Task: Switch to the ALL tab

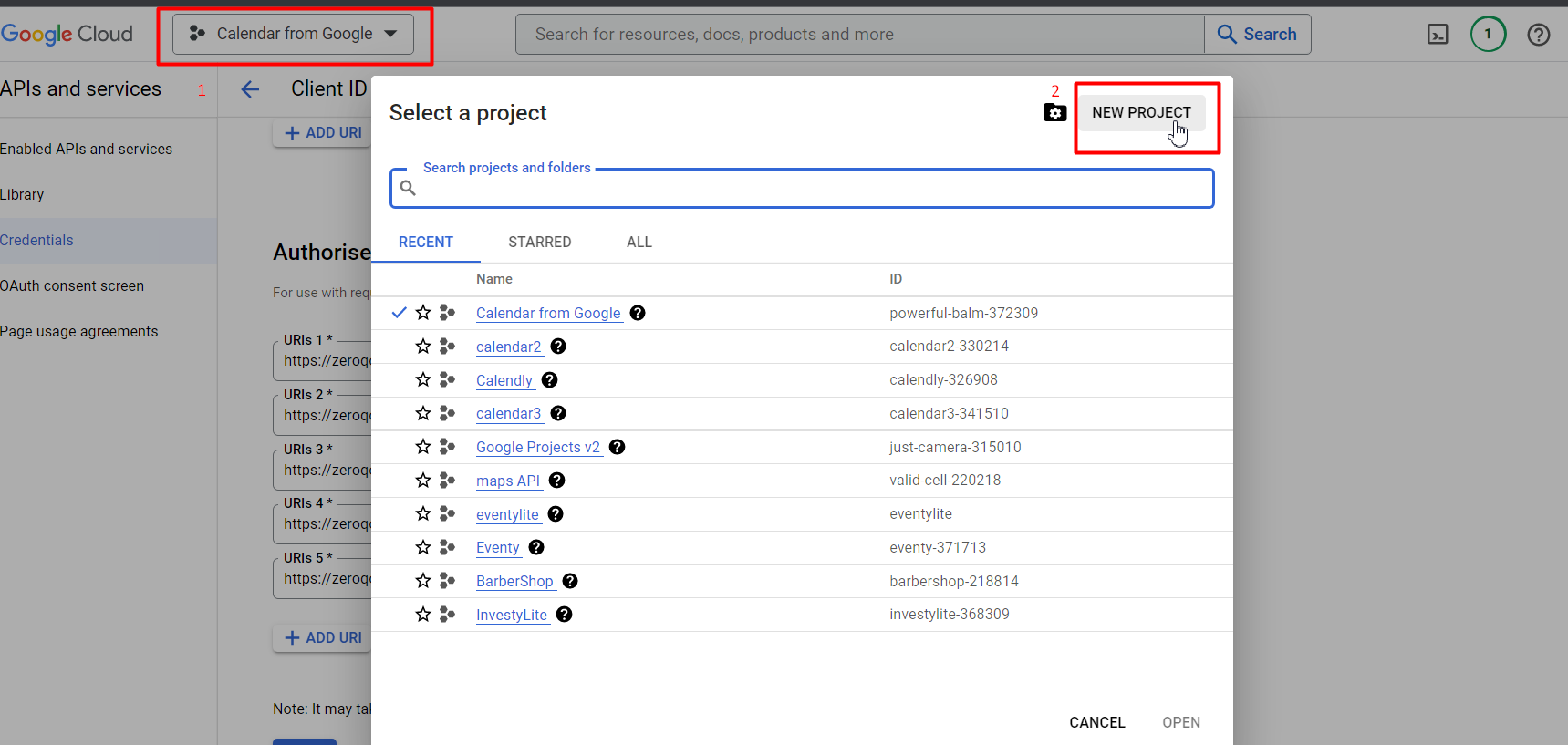Action: coord(639,242)
